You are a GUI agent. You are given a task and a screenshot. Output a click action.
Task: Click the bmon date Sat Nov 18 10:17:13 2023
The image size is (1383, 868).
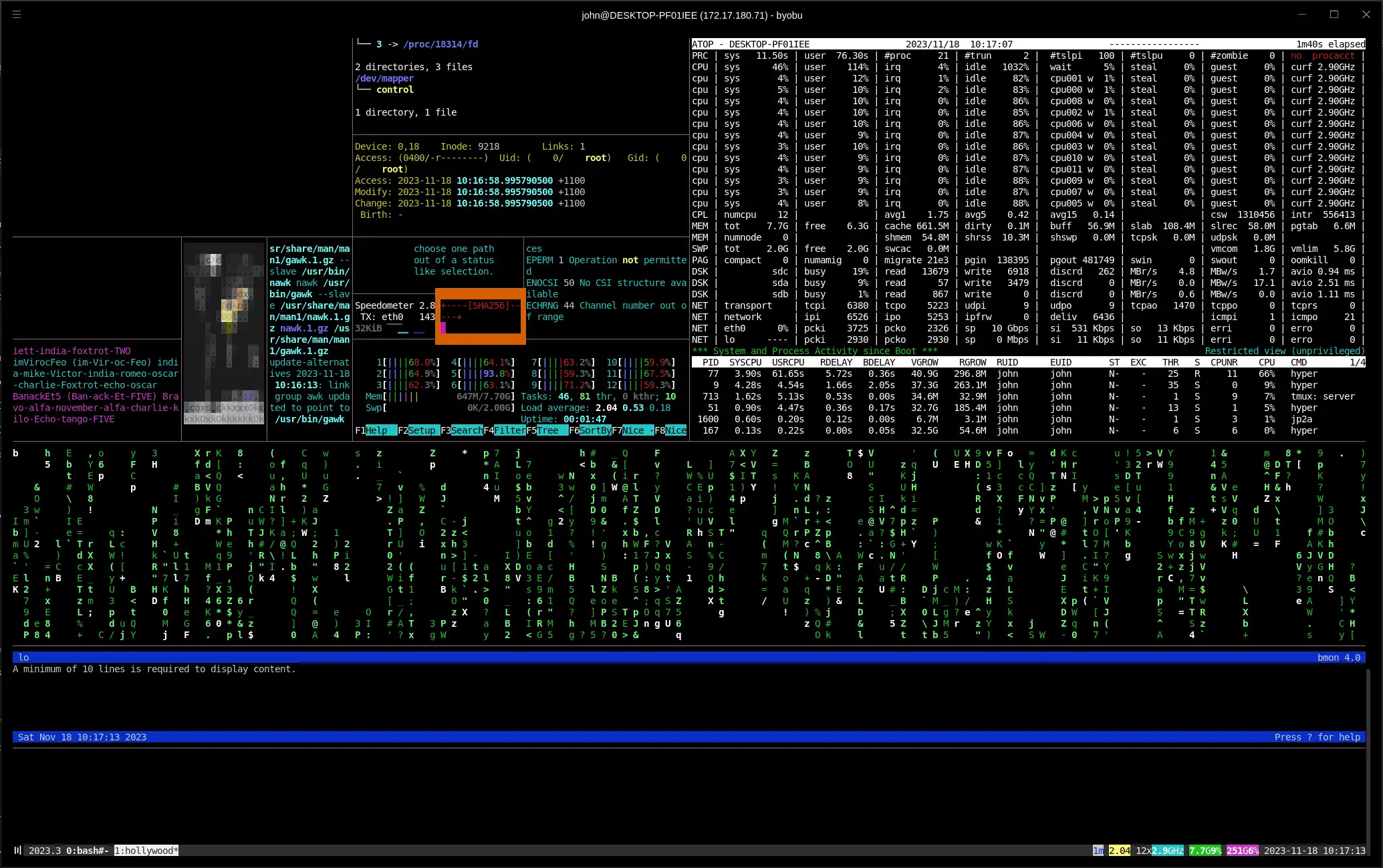(x=82, y=737)
